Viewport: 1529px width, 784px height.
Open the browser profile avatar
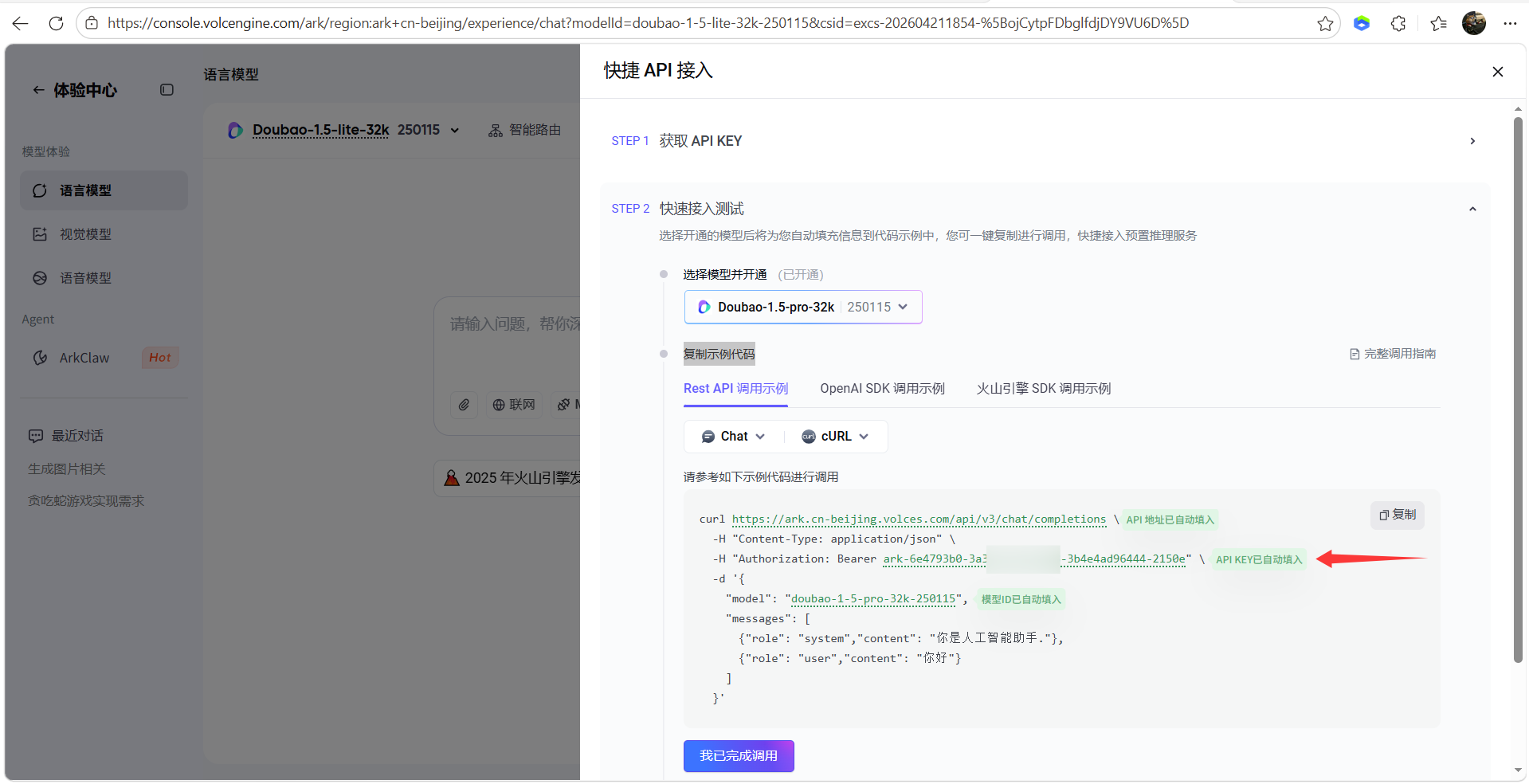[1474, 23]
